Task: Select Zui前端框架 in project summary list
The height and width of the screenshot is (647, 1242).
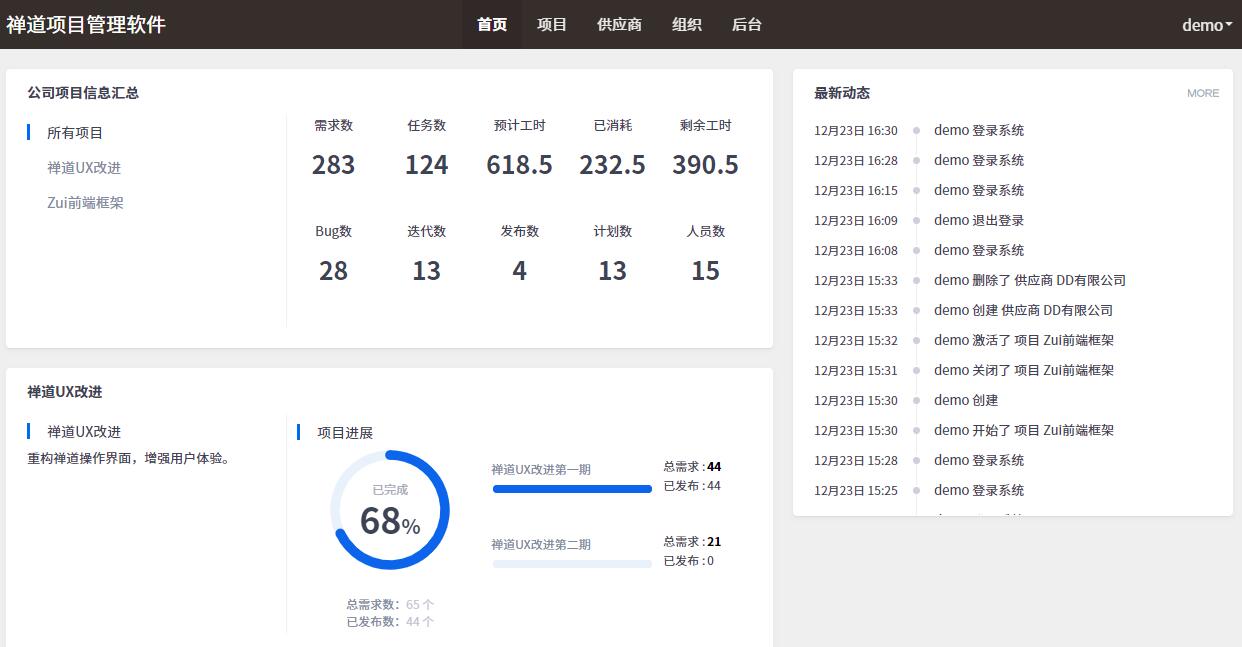Action: [86, 203]
